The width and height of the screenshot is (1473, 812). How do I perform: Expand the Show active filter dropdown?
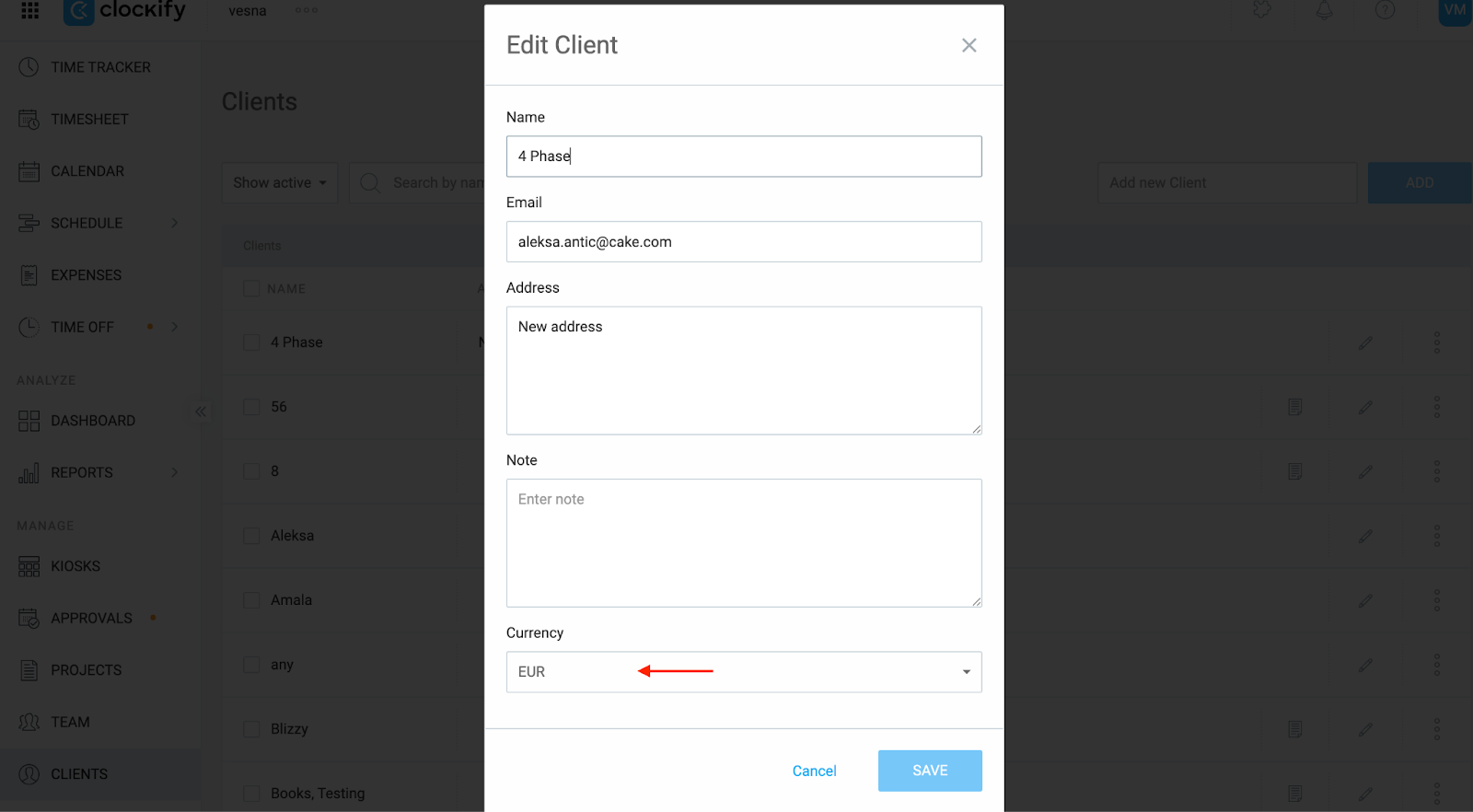click(x=280, y=183)
